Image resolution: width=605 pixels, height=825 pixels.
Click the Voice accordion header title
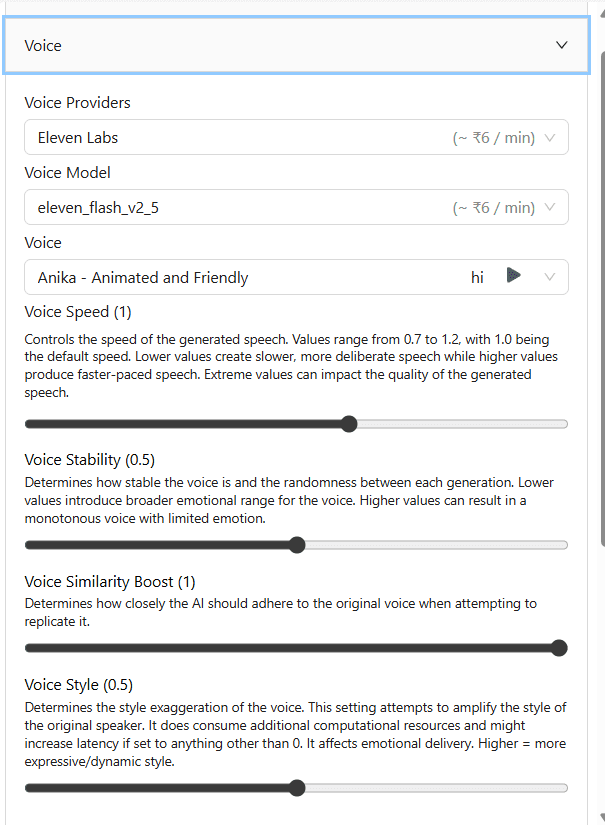click(43, 46)
